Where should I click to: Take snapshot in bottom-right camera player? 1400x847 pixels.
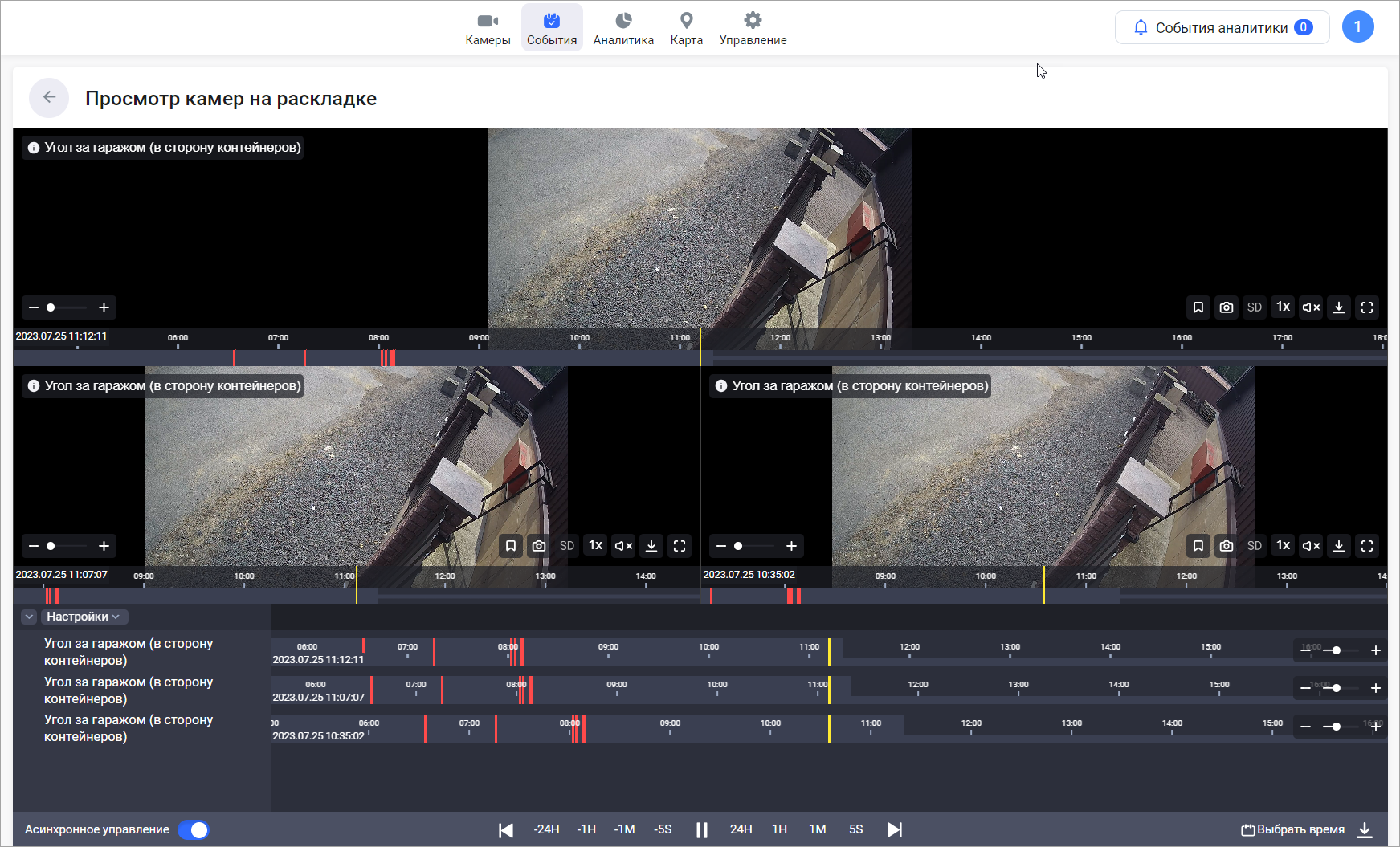pyautogui.click(x=1226, y=546)
